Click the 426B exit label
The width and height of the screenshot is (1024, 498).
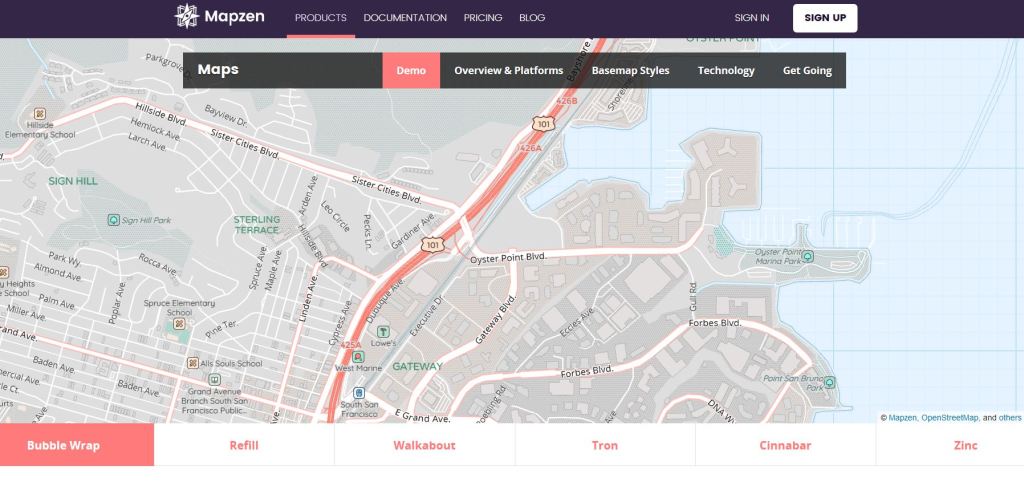[x=567, y=101]
